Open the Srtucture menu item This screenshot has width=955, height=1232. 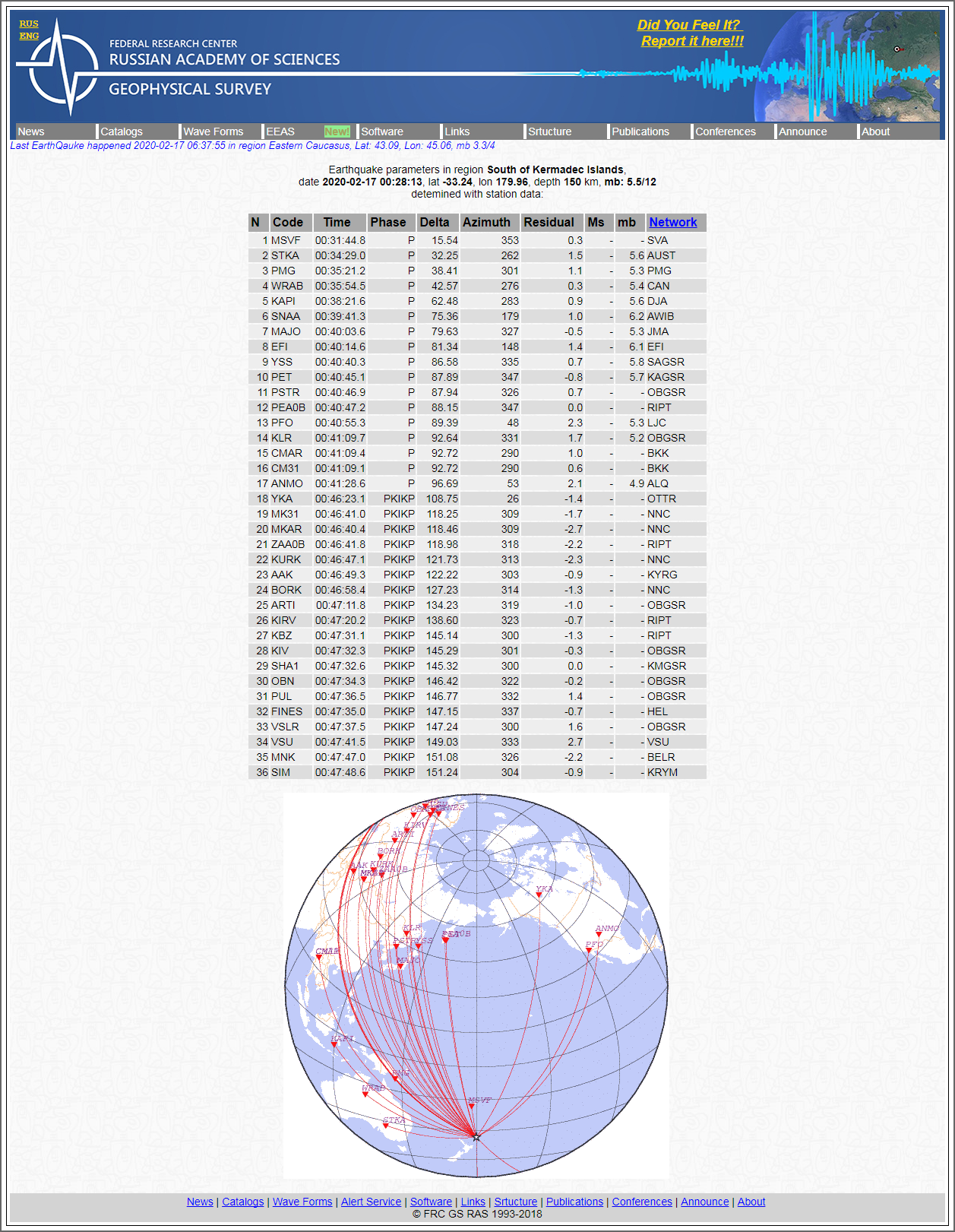(x=550, y=131)
